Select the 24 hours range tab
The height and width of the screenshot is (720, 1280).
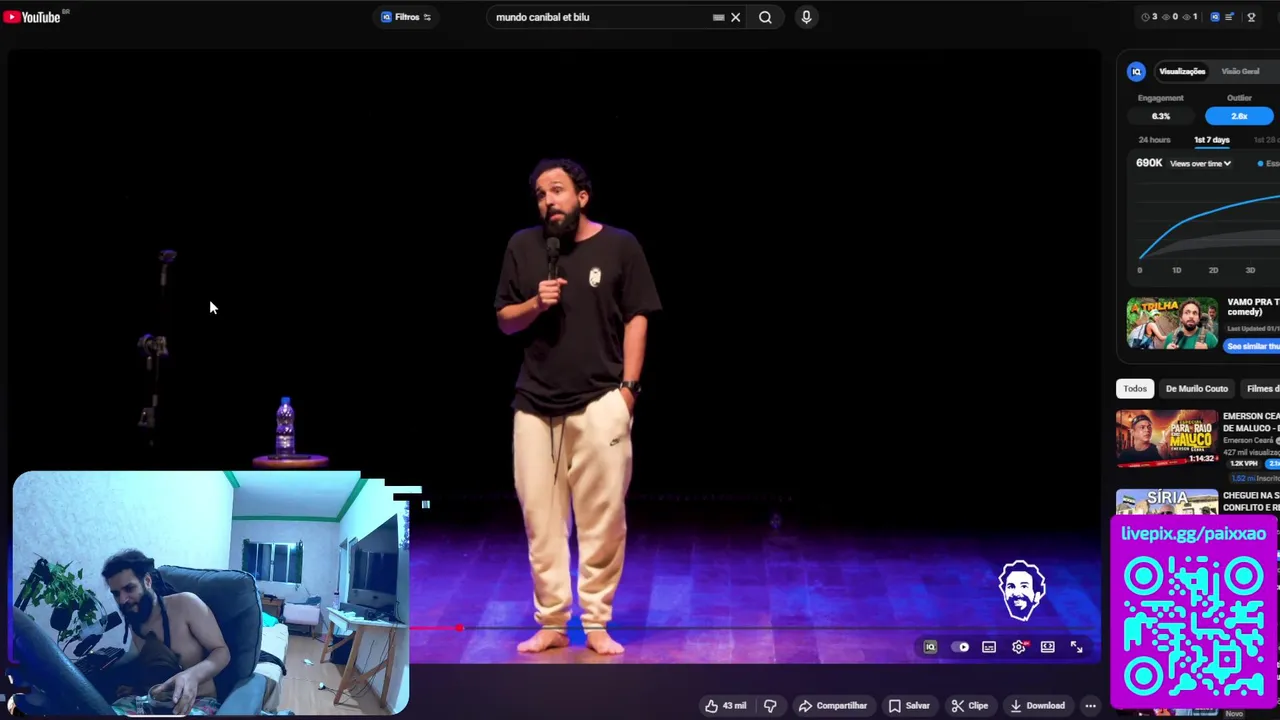click(x=1154, y=140)
